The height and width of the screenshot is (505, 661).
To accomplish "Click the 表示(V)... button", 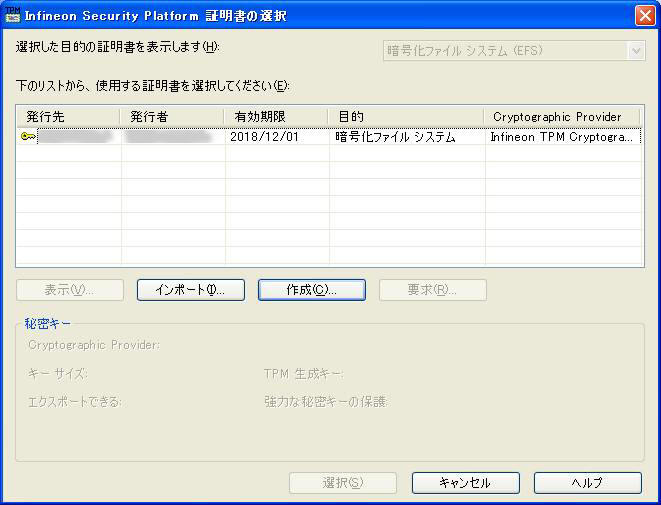I will [x=70, y=290].
